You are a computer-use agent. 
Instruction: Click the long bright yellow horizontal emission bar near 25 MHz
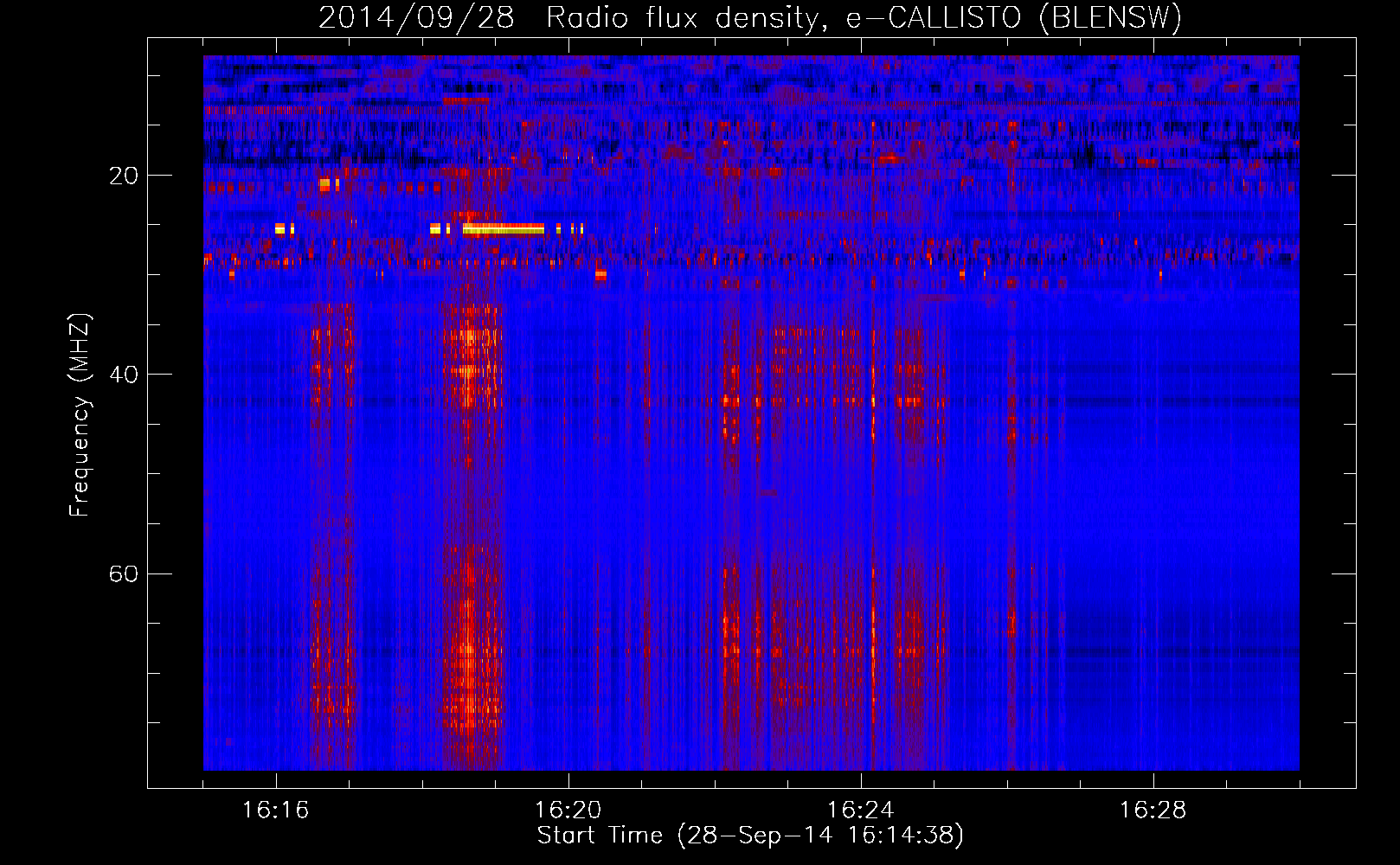tap(504, 229)
